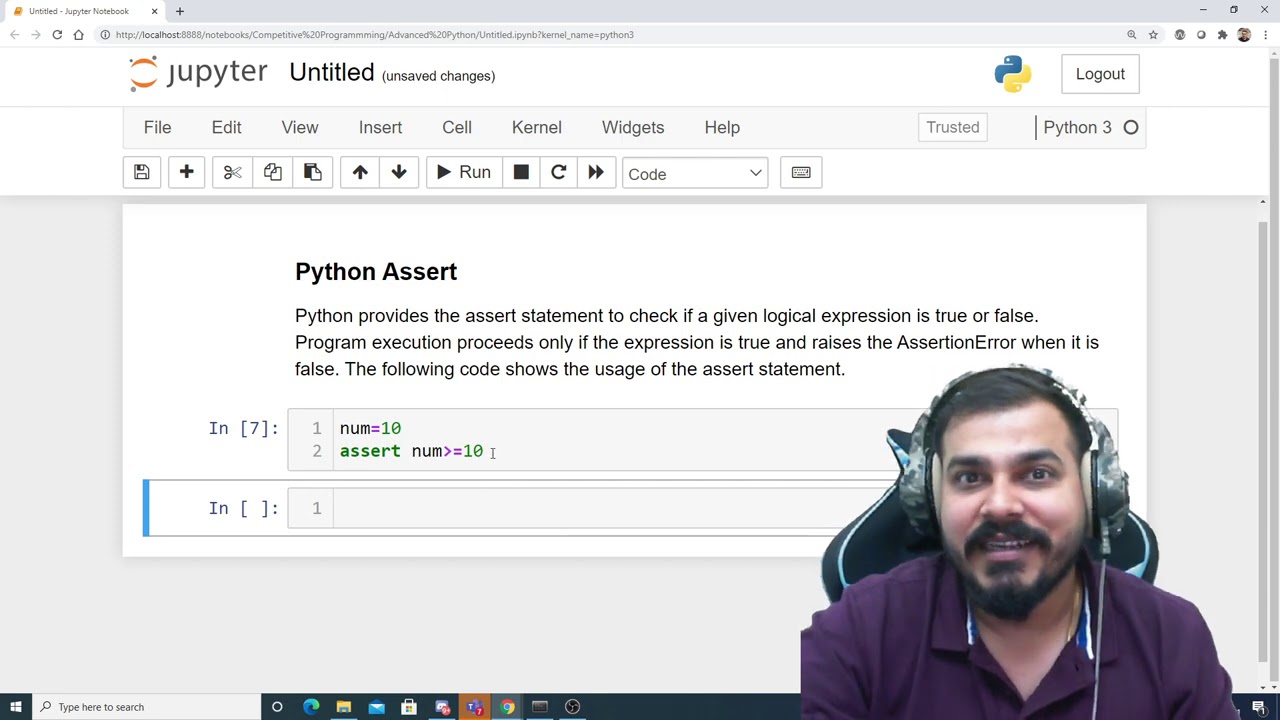This screenshot has height=720, width=1280.
Task: Interrupt the kernel with the stop icon
Action: click(521, 173)
